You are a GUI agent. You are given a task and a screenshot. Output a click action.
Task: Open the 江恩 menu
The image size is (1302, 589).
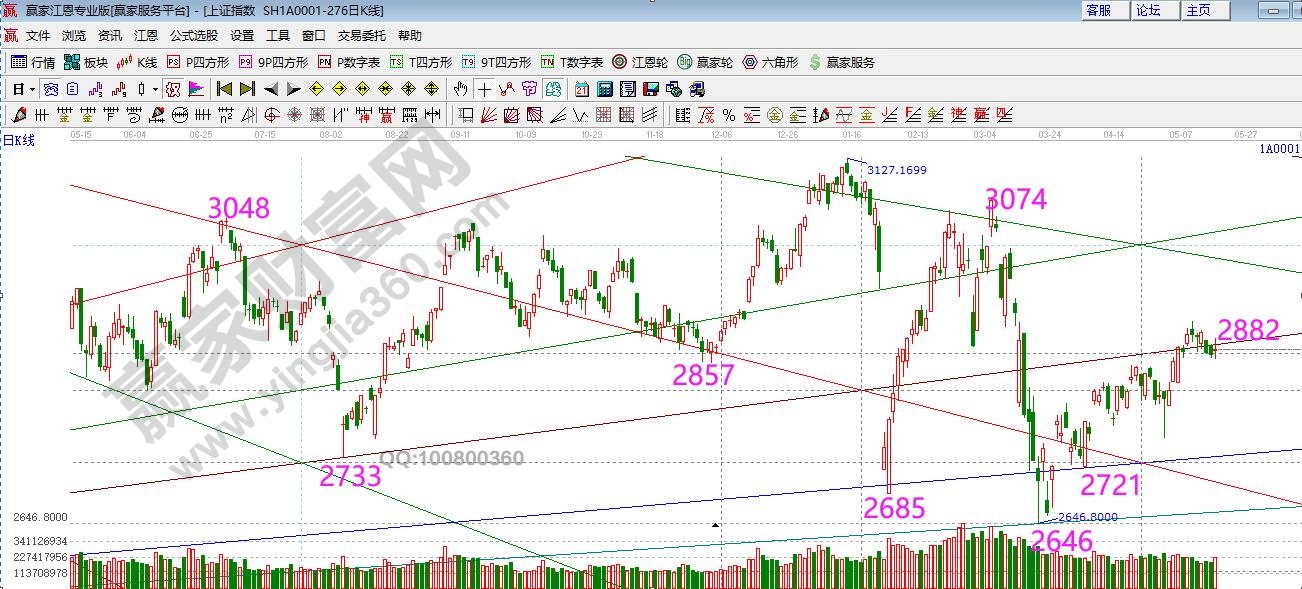click(146, 35)
